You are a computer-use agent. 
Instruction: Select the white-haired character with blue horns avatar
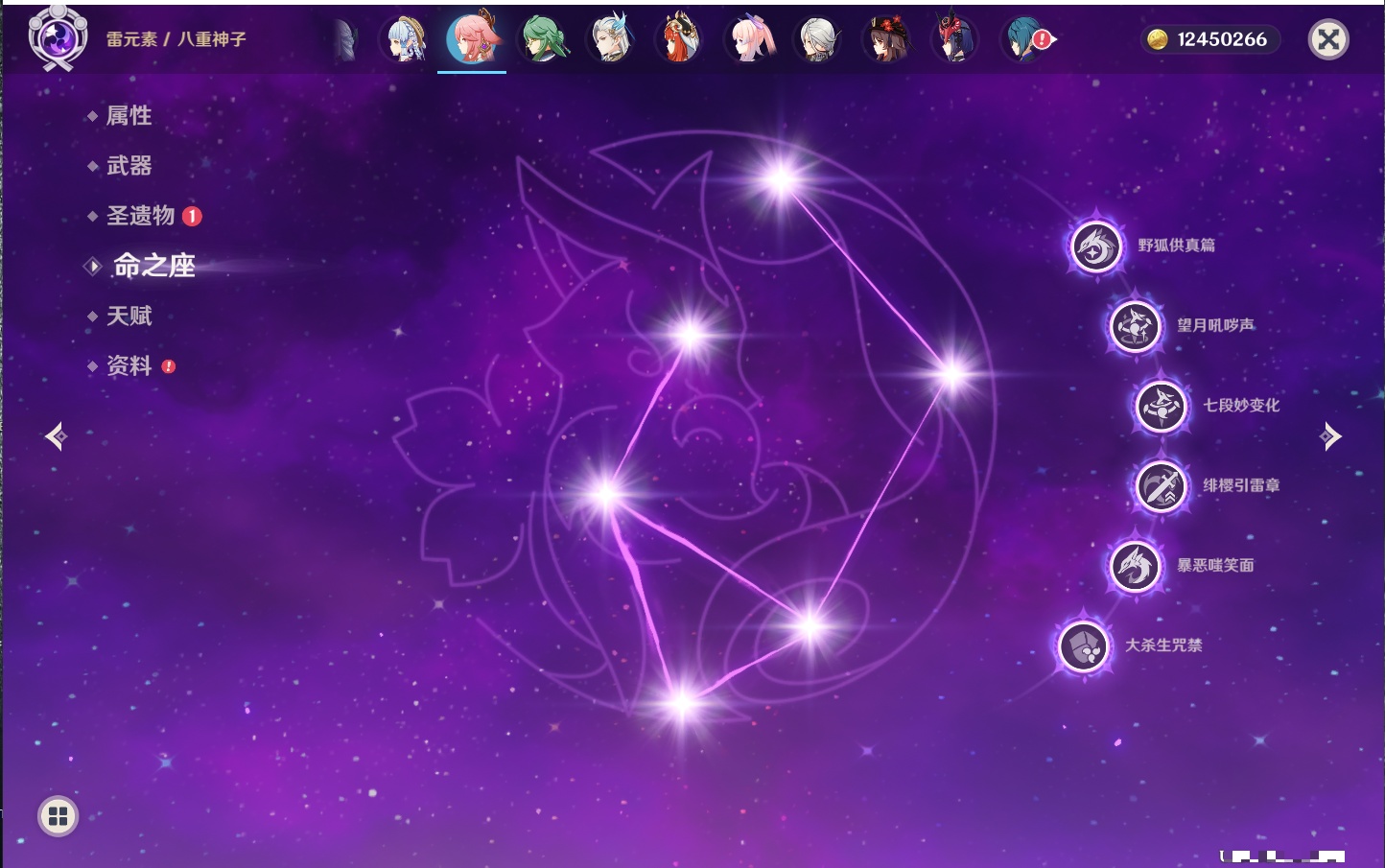point(610,39)
